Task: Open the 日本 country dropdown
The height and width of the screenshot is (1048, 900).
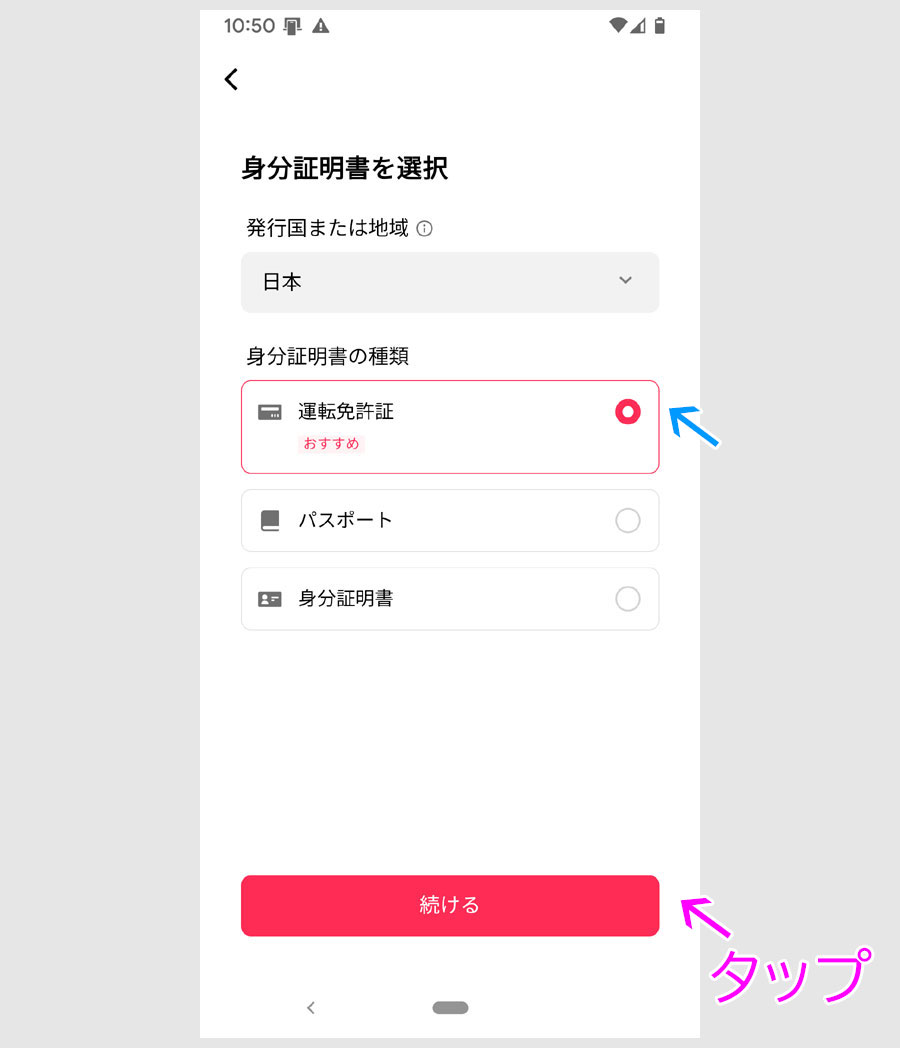Action: 450,282
